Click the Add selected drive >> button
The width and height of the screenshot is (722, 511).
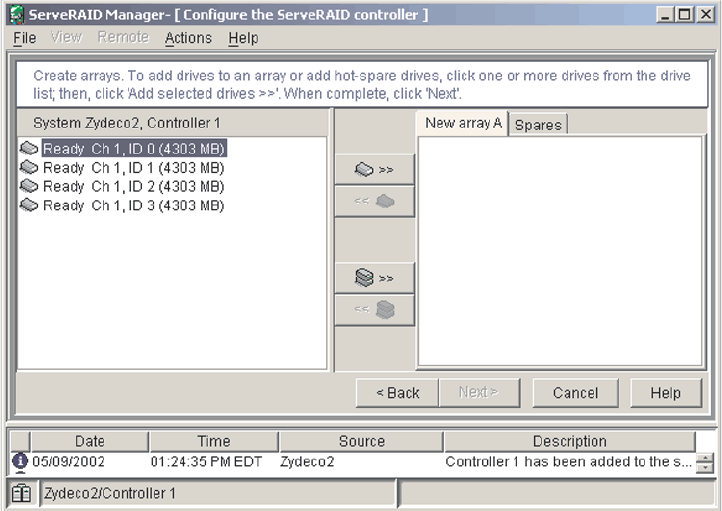pos(374,169)
